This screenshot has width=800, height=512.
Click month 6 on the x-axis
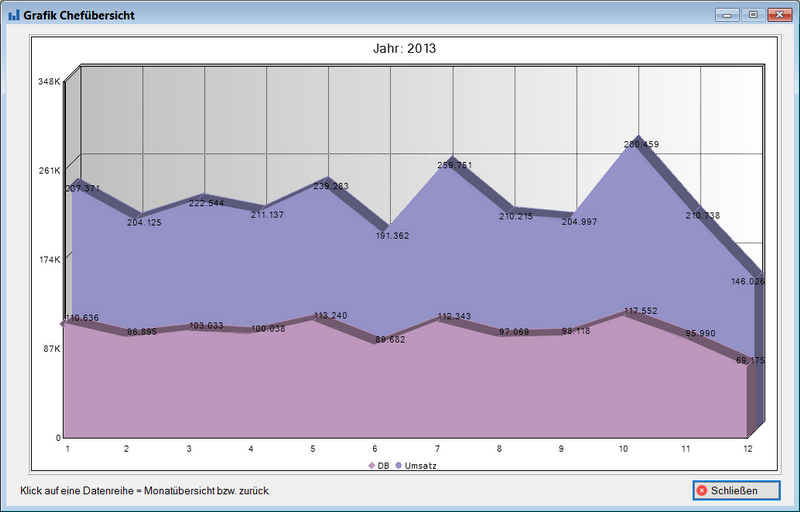coord(375,450)
